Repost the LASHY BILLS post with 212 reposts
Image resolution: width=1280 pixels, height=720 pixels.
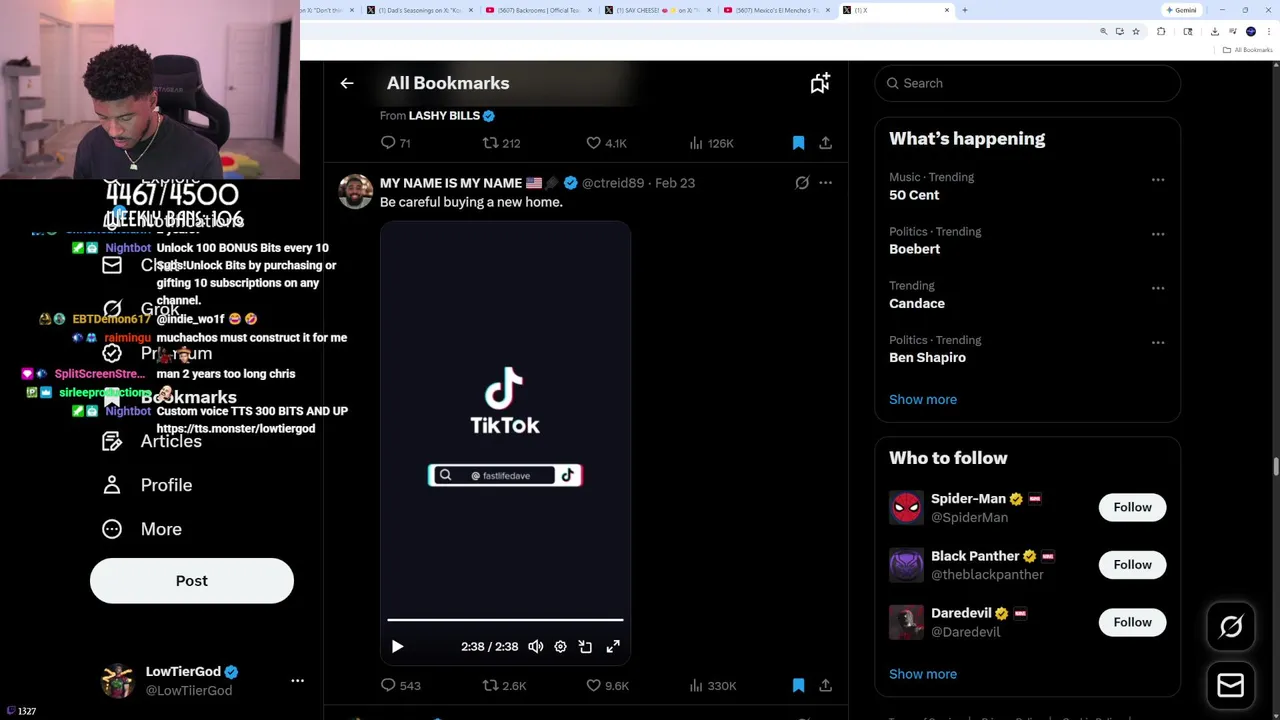[501, 143]
